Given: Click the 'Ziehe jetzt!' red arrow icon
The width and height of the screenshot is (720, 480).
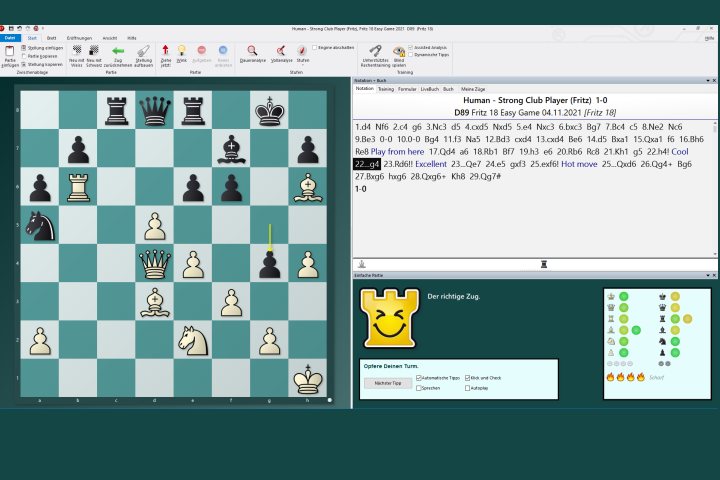Looking at the screenshot, I should [x=165, y=50].
